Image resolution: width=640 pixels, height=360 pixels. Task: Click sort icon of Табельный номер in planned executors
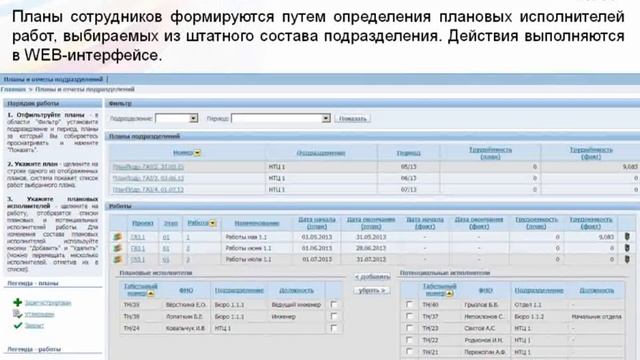point(151,293)
